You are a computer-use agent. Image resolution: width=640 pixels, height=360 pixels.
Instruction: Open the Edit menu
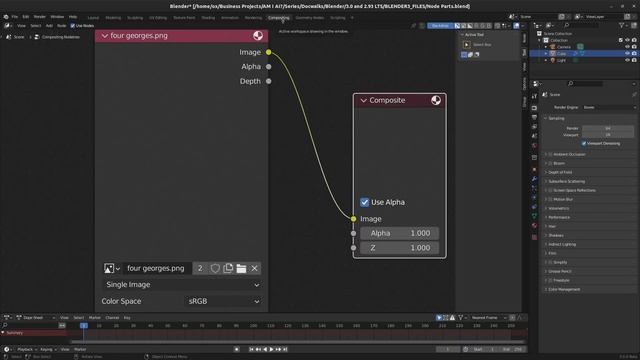coord(26,17)
